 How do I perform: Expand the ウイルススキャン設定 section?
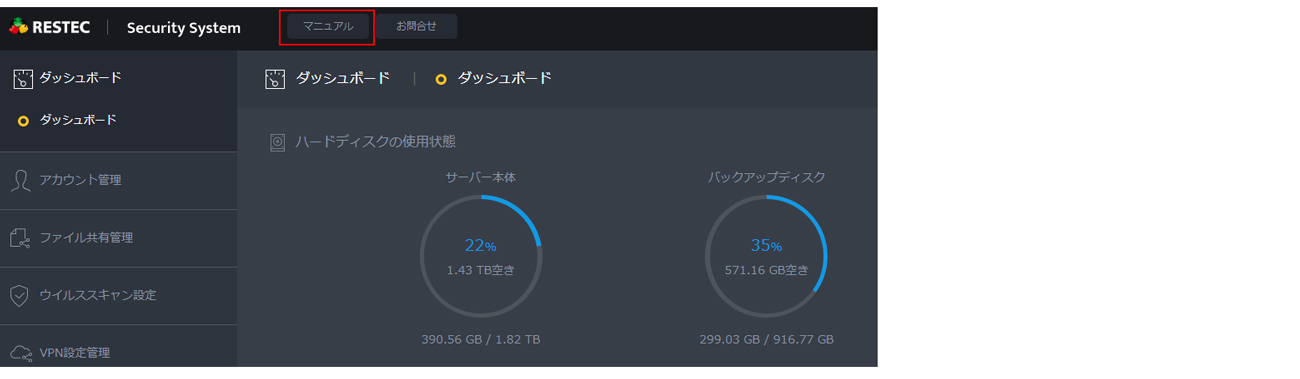118,296
